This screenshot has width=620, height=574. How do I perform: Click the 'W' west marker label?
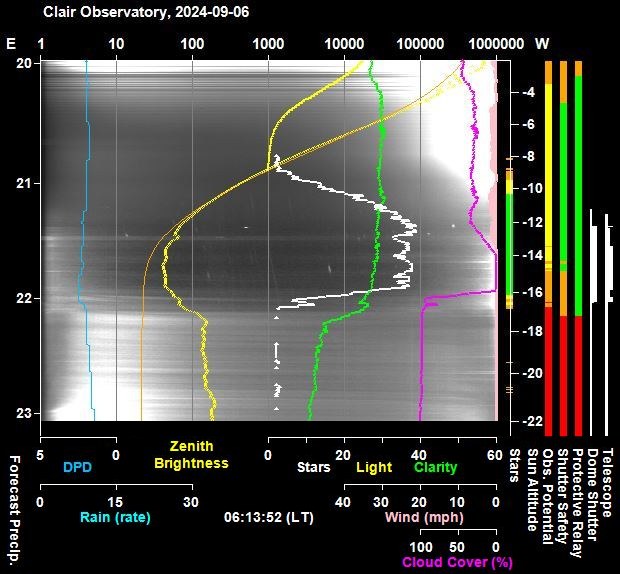point(542,43)
